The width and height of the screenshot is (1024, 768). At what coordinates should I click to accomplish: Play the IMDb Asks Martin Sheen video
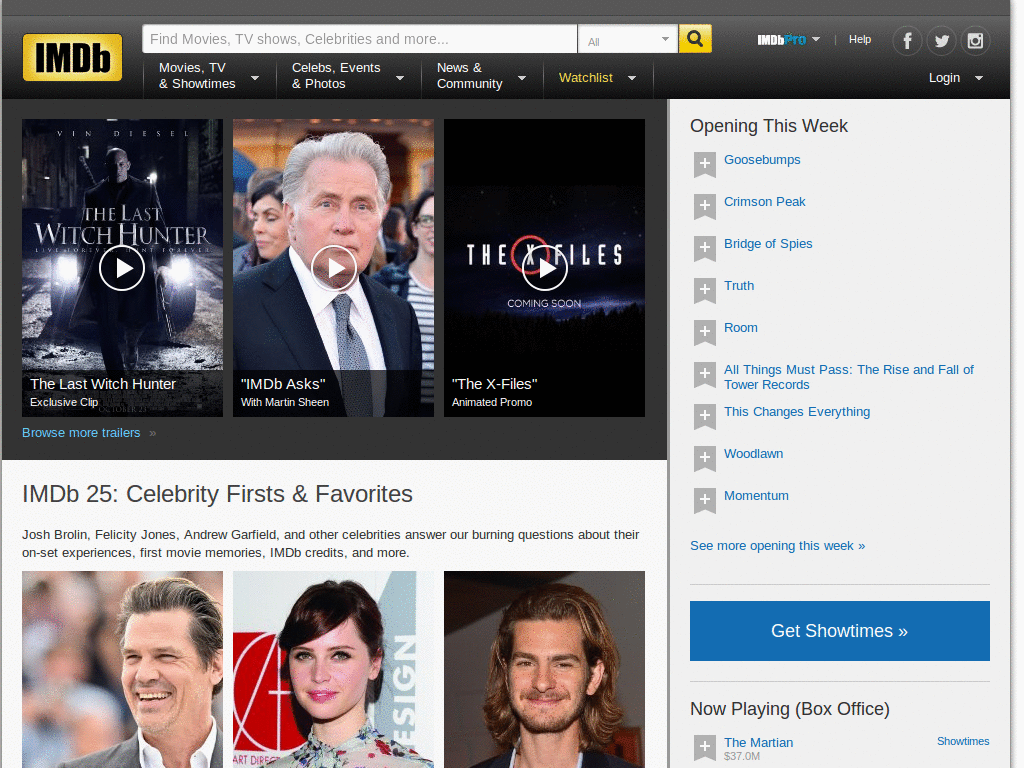334,268
